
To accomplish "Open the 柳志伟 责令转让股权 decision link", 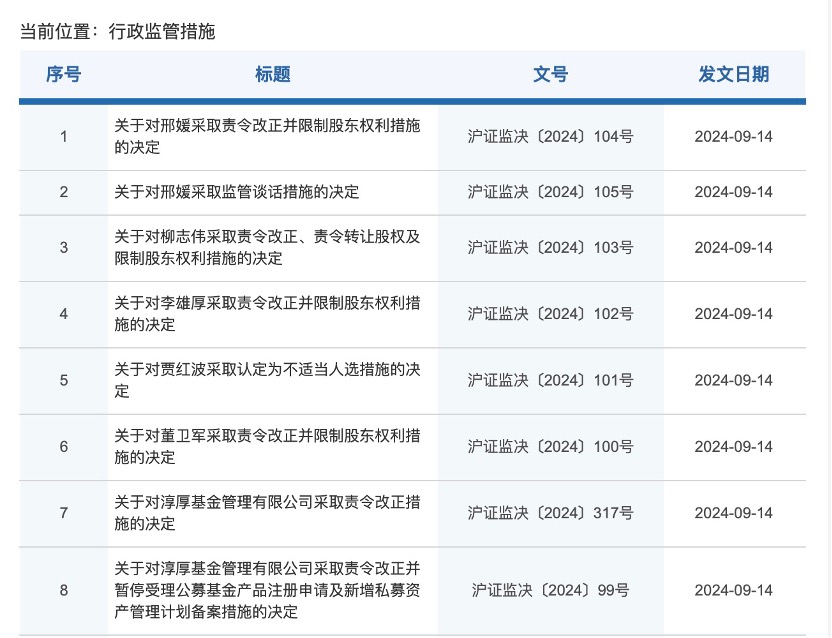I will click(267, 247).
